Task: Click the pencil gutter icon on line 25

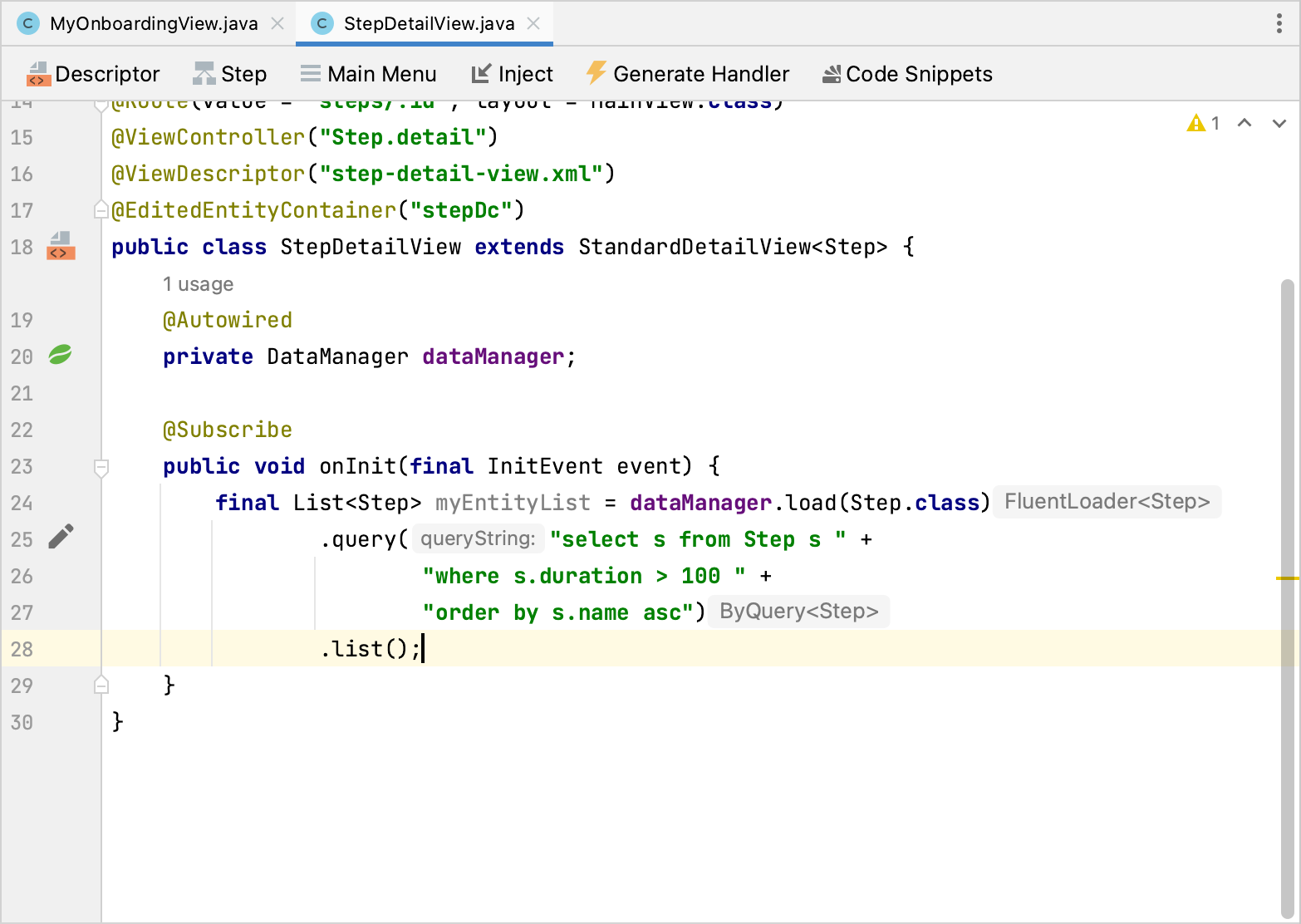Action: (x=61, y=538)
